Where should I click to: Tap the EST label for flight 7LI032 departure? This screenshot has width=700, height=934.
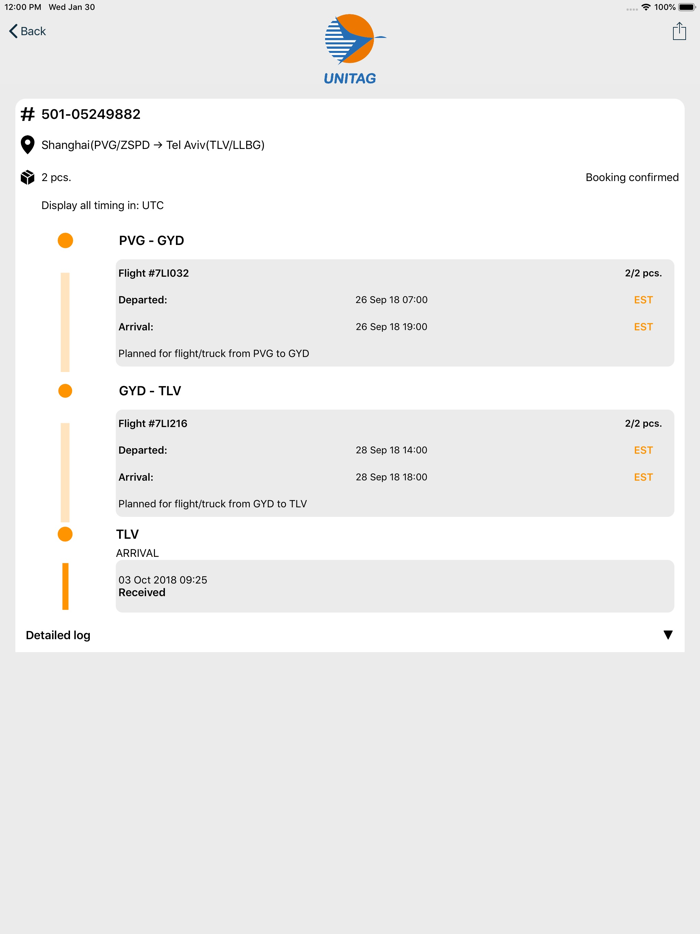(x=643, y=299)
